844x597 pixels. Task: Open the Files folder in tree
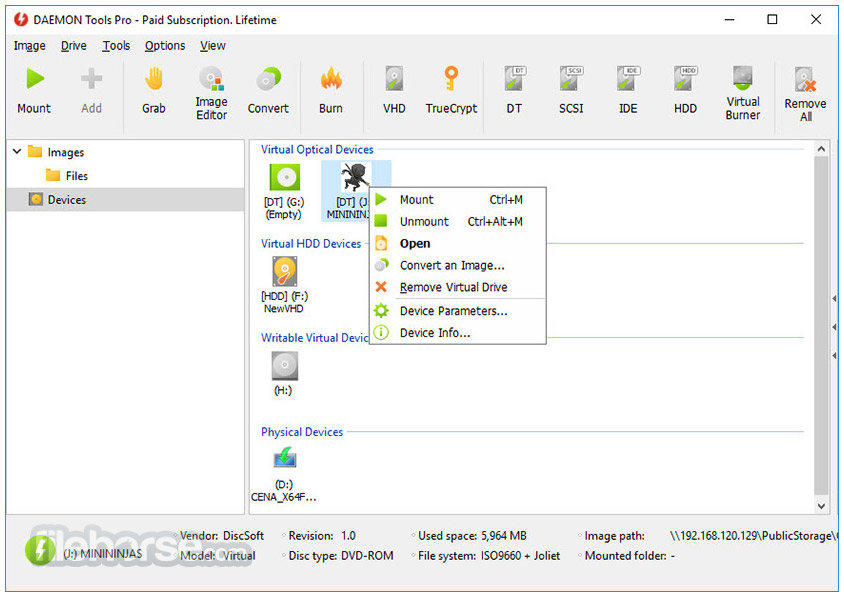point(67,175)
